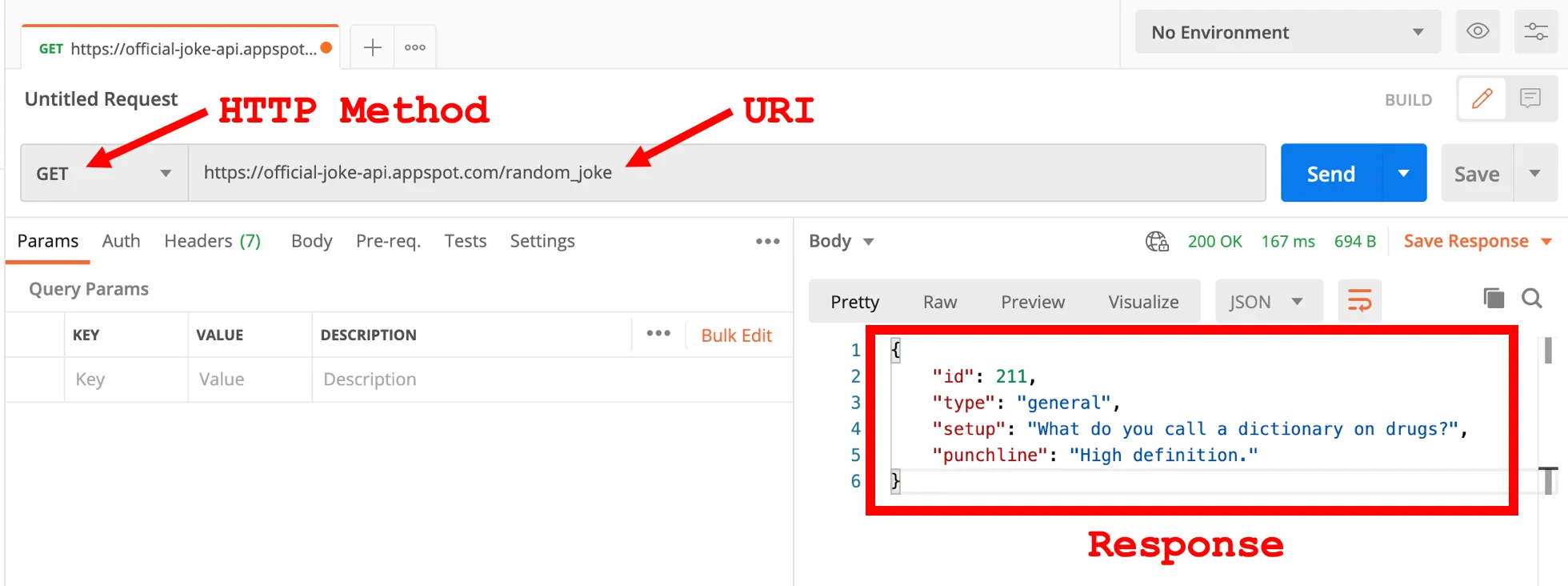Switch to the Auth tab

pos(121,241)
